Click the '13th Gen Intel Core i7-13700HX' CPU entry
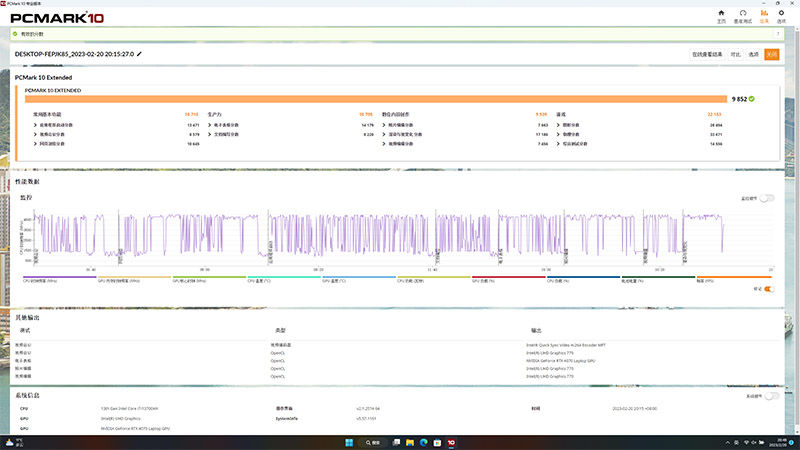Image resolution: width=800 pixels, height=450 pixels. coord(130,409)
